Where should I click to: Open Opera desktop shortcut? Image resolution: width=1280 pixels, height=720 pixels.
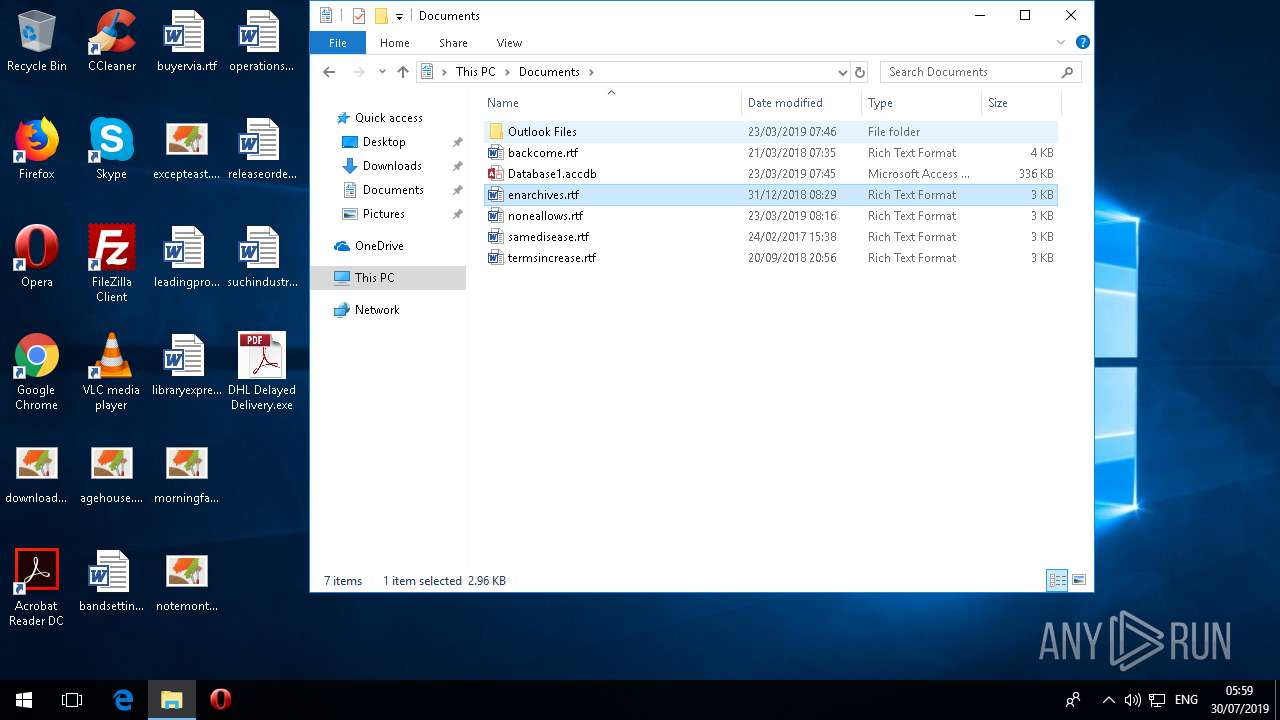click(x=36, y=258)
